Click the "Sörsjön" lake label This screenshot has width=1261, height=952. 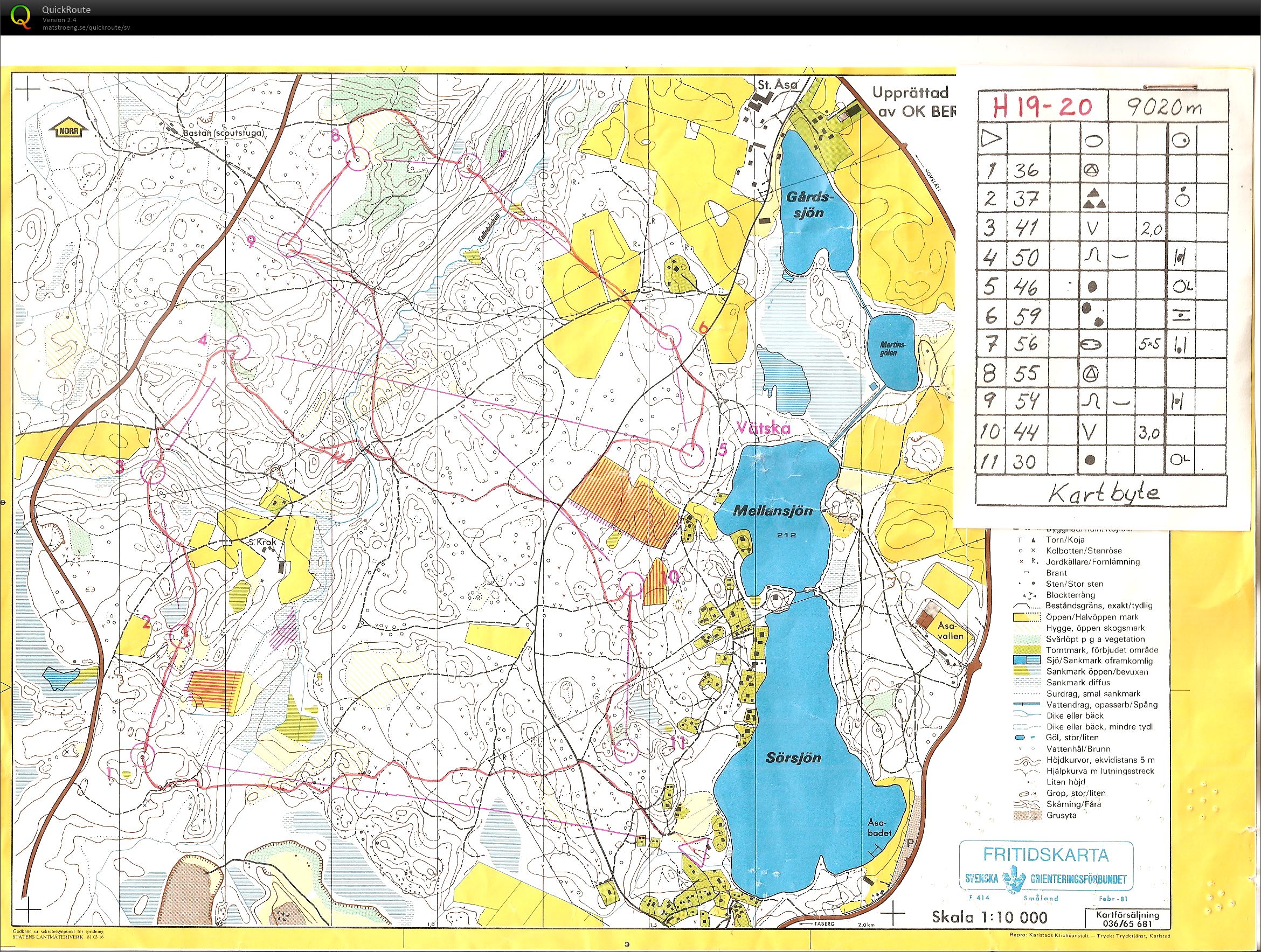tap(794, 758)
